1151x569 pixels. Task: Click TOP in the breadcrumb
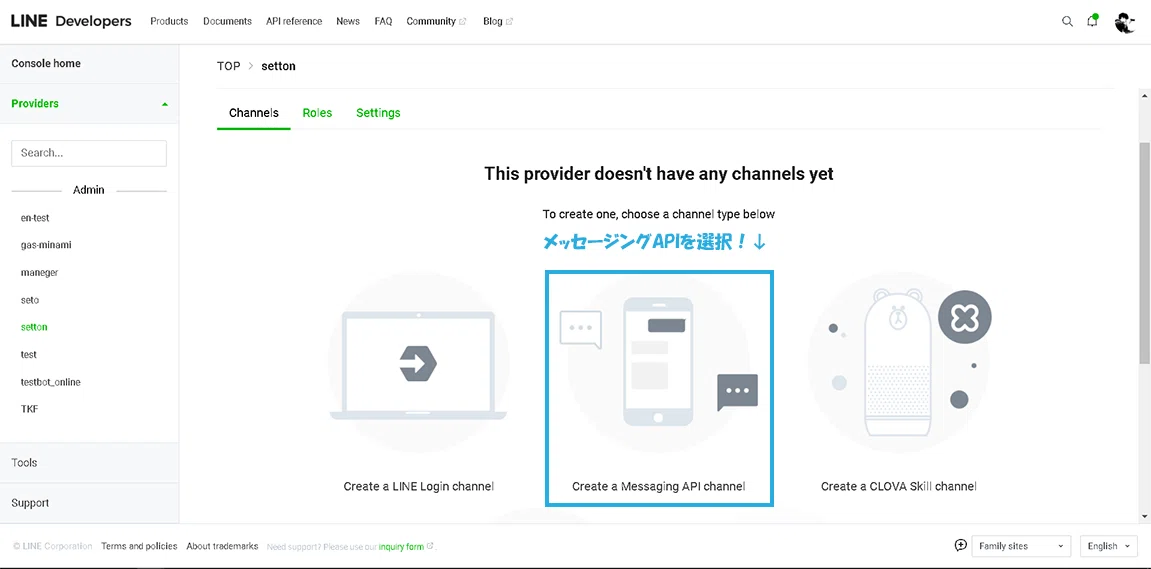point(228,66)
